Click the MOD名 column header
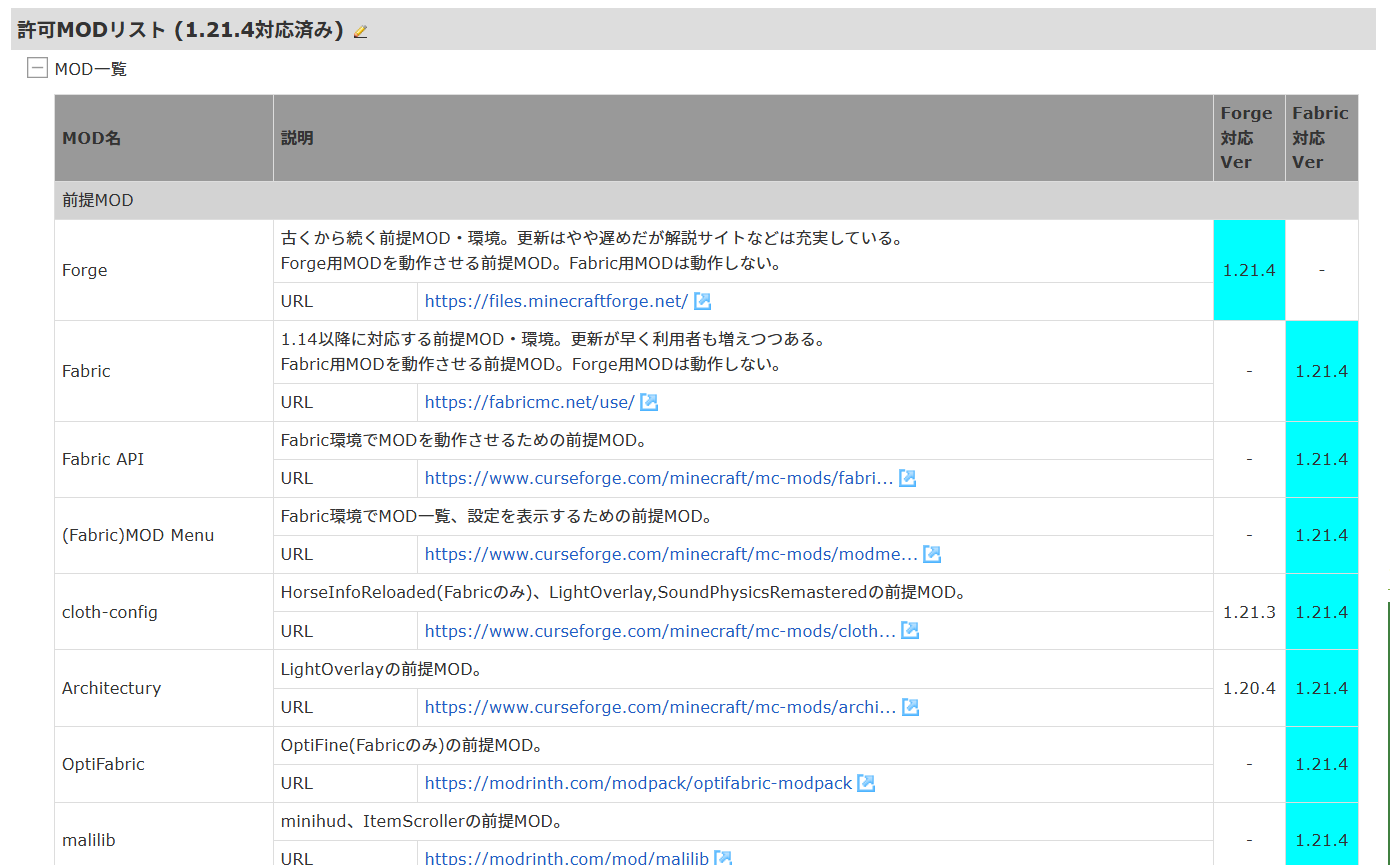The height and width of the screenshot is (865, 1390). click(x=164, y=138)
